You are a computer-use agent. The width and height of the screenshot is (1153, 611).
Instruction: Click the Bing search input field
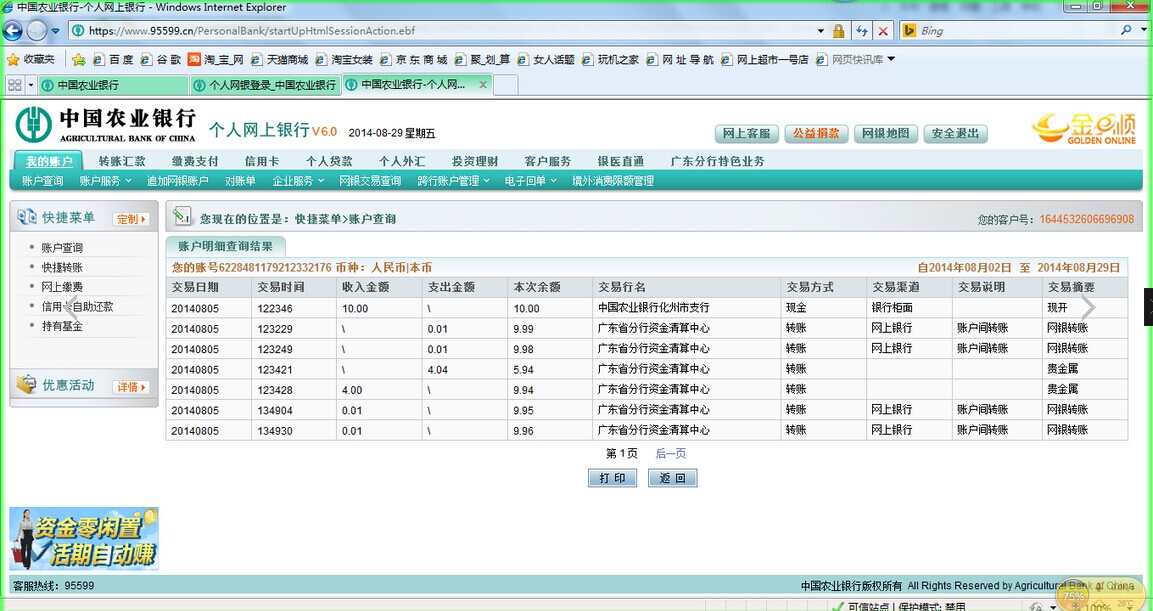coord(1017,31)
